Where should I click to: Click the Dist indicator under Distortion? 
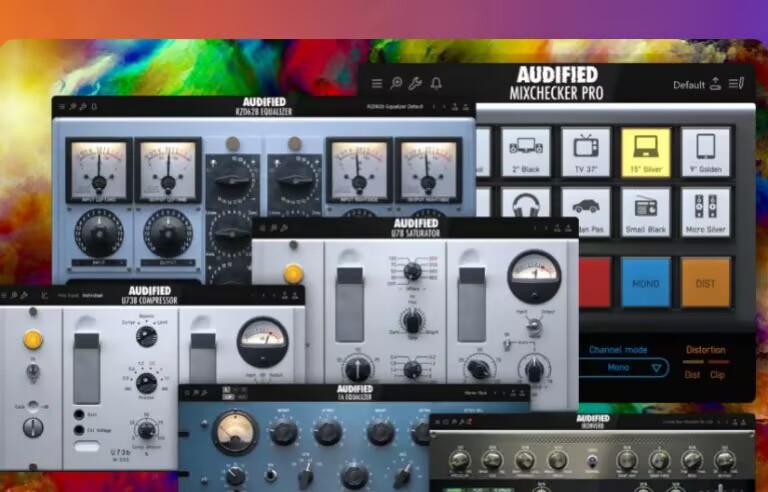692,375
